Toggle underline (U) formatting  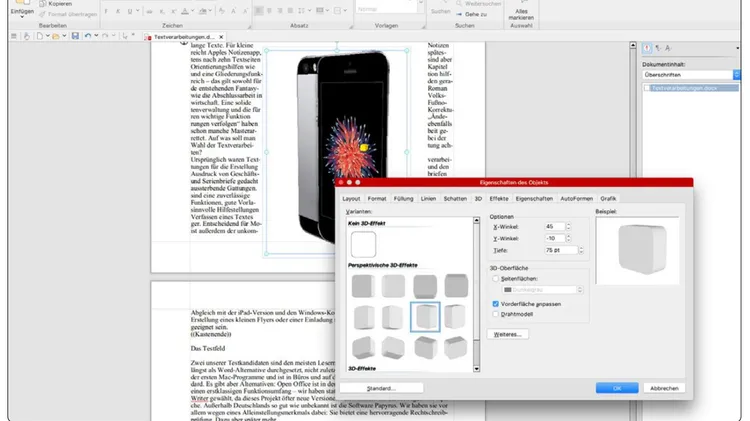pos(130,11)
